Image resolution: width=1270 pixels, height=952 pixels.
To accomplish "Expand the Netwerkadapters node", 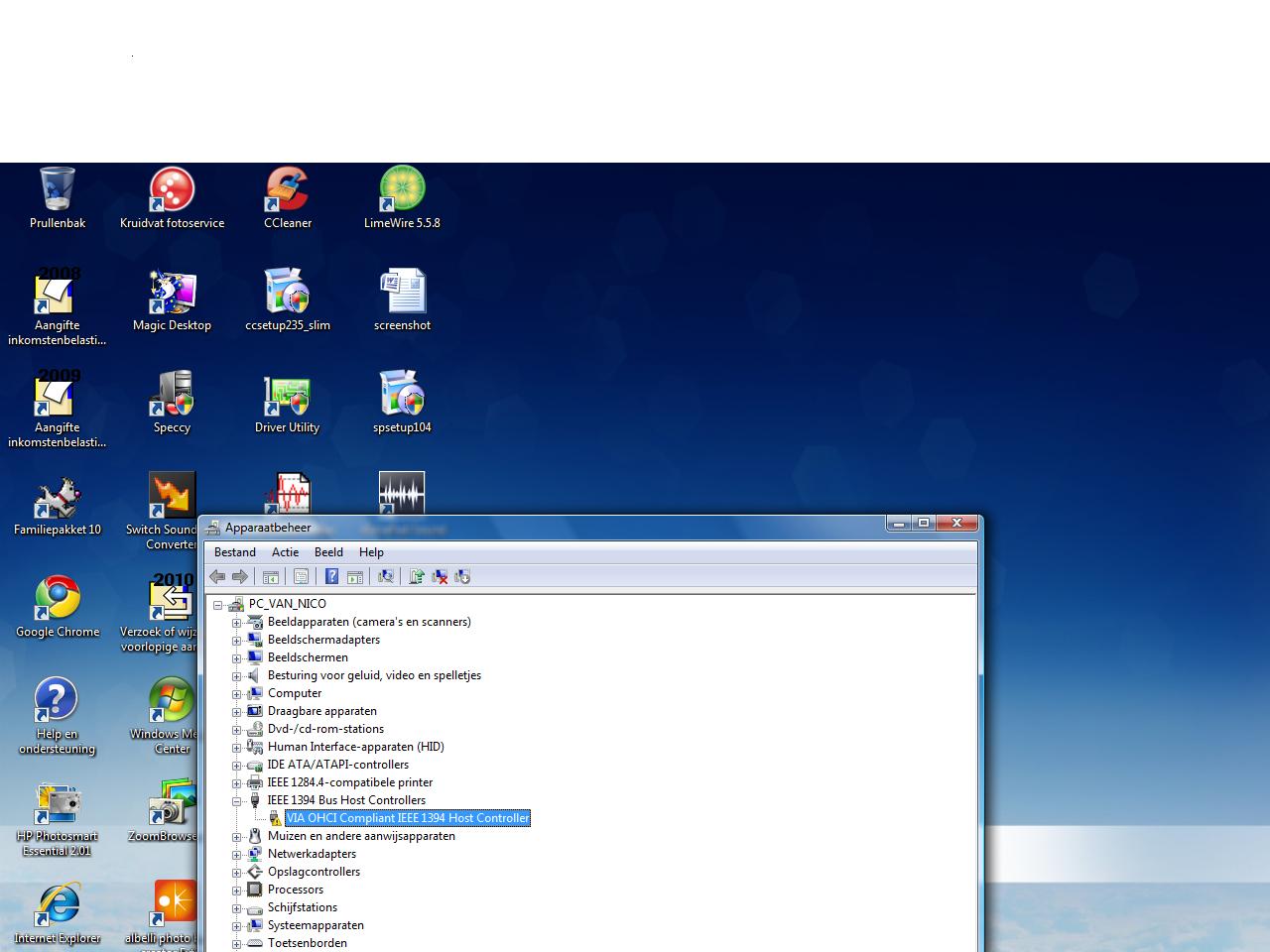I will pyautogui.click(x=237, y=854).
